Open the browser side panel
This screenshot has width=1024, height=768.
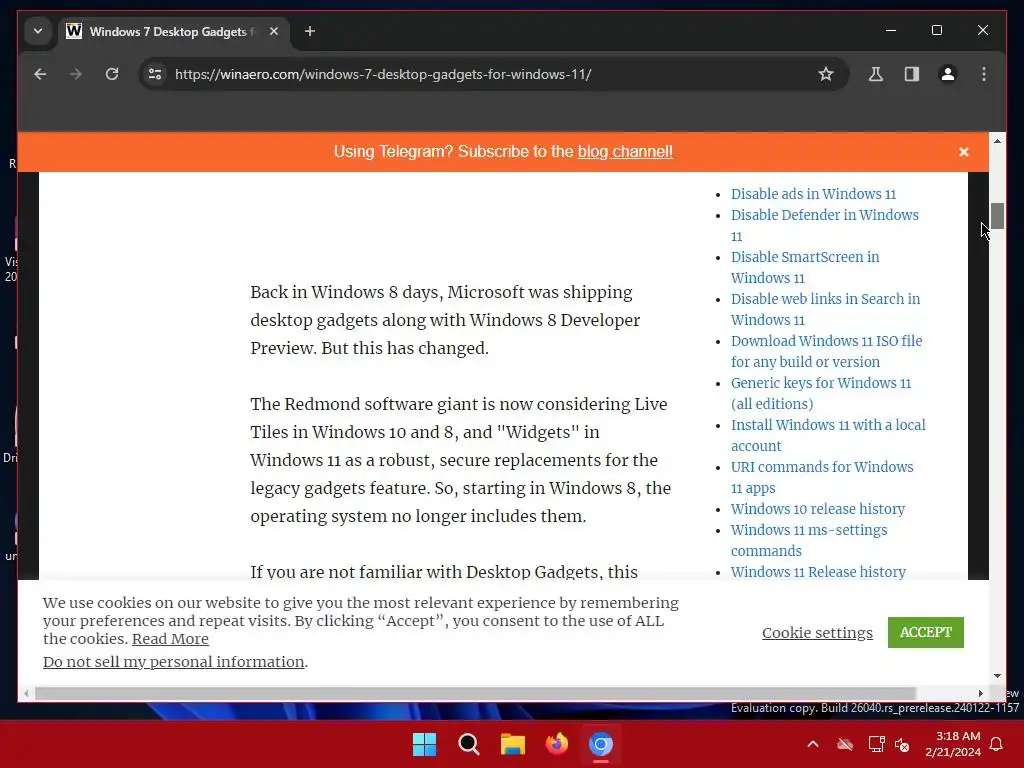tap(912, 74)
